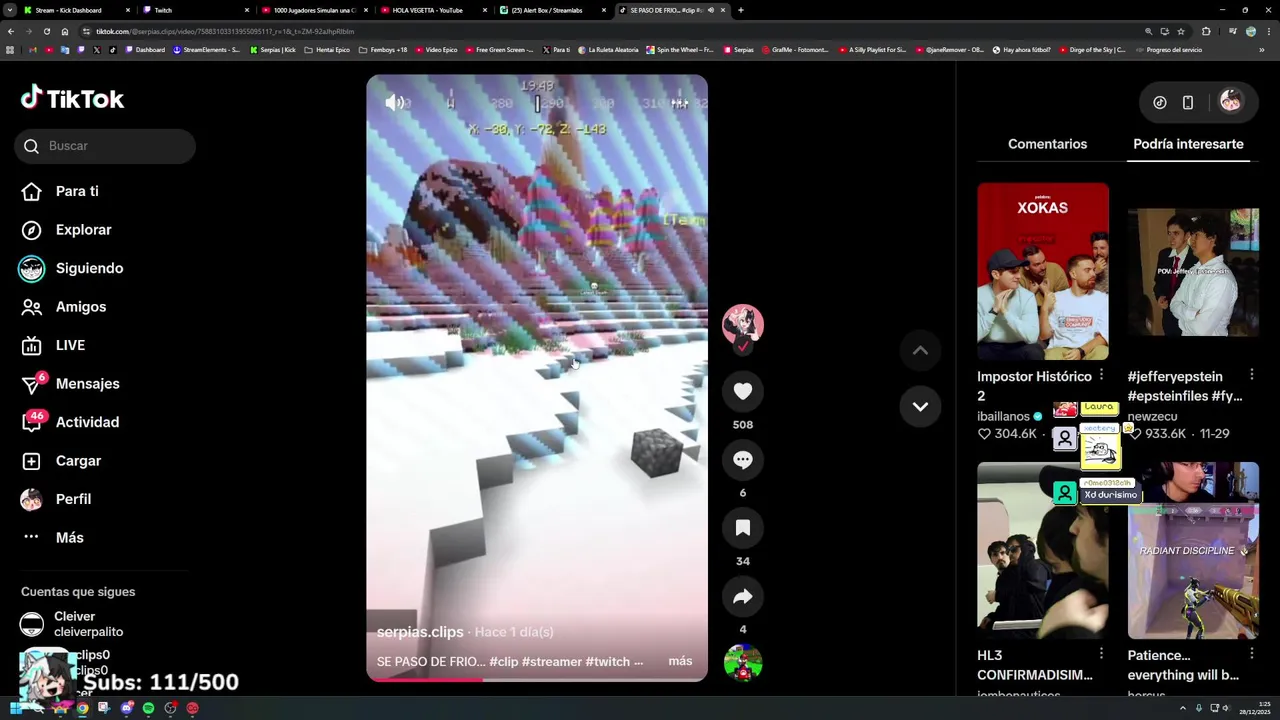
Task: Seek on the video progress bar
Action: [x=537, y=679]
